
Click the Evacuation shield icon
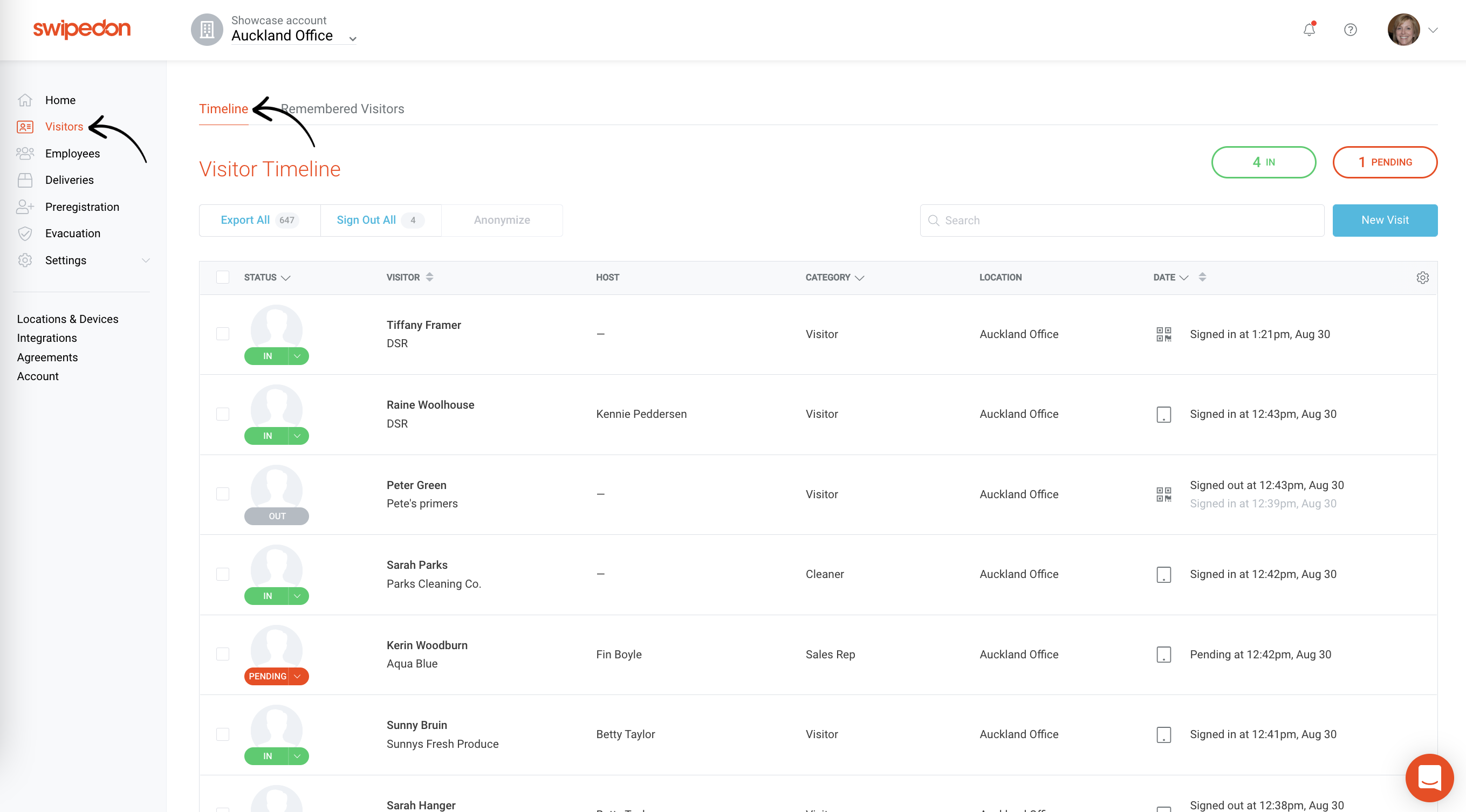click(x=25, y=233)
